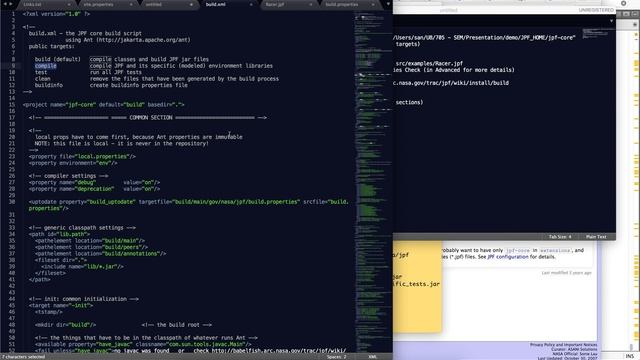
Task: Close the build.properties tab
Action: [x=373, y=4]
